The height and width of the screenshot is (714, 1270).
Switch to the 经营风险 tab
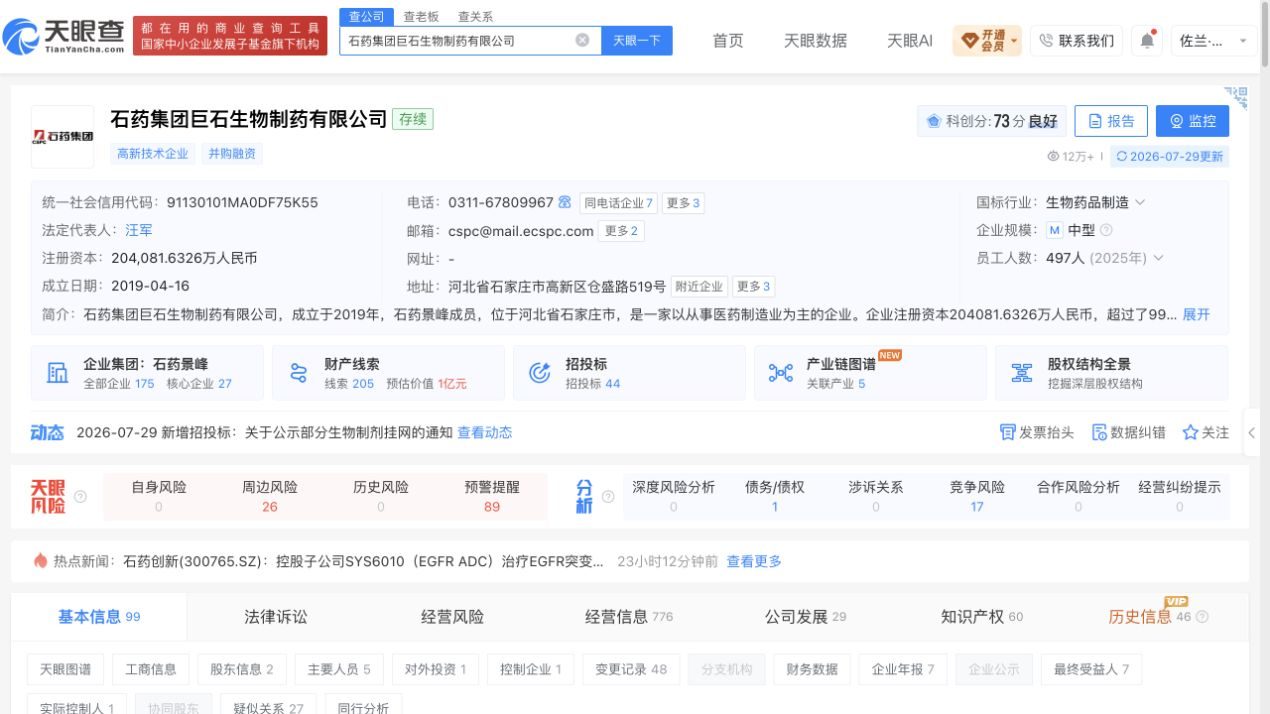452,617
